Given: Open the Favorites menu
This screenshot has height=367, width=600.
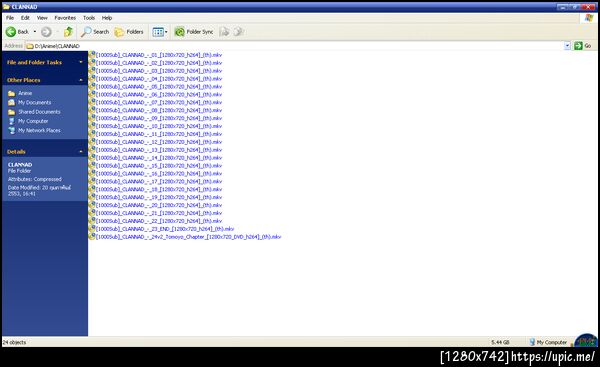Looking at the screenshot, I should (65, 18).
